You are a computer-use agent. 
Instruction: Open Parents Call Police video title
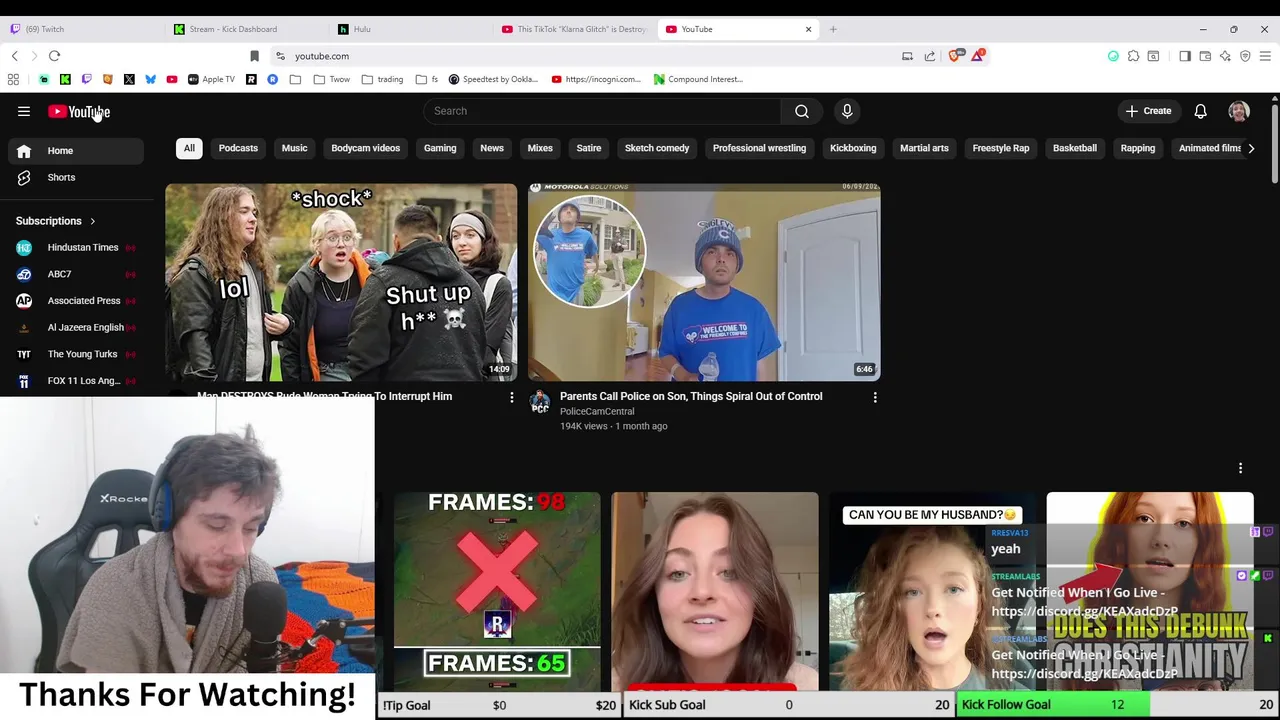click(691, 396)
